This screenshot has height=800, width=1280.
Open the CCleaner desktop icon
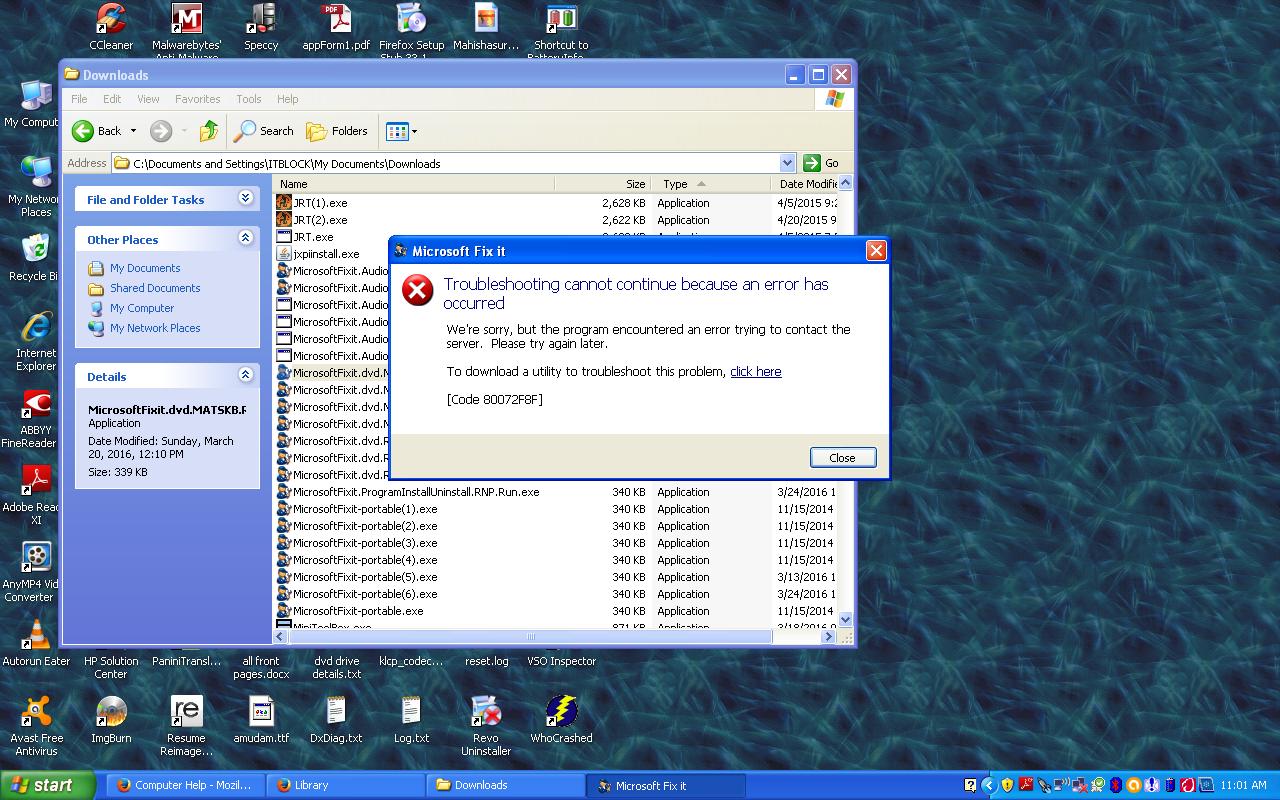pos(111,20)
